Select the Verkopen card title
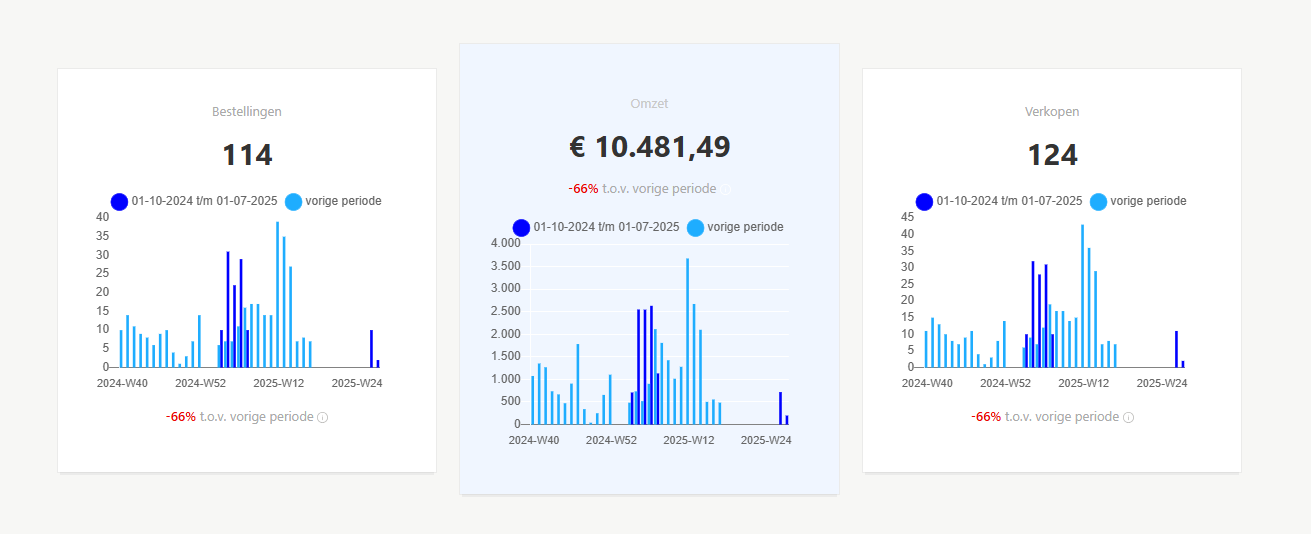1311x534 pixels. [x=1052, y=112]
